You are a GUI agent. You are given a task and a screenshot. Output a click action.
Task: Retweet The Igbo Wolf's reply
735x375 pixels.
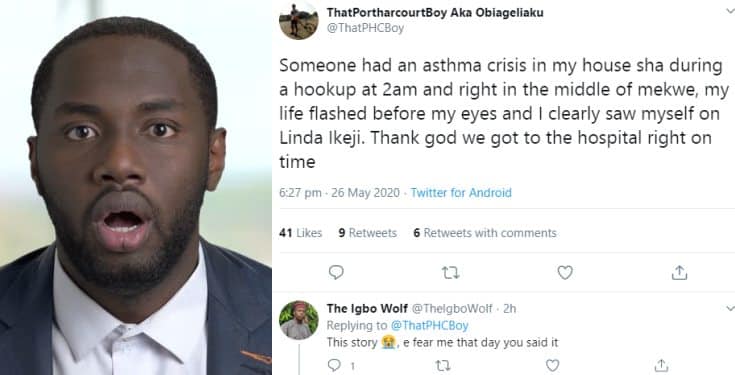pos(443,366)
